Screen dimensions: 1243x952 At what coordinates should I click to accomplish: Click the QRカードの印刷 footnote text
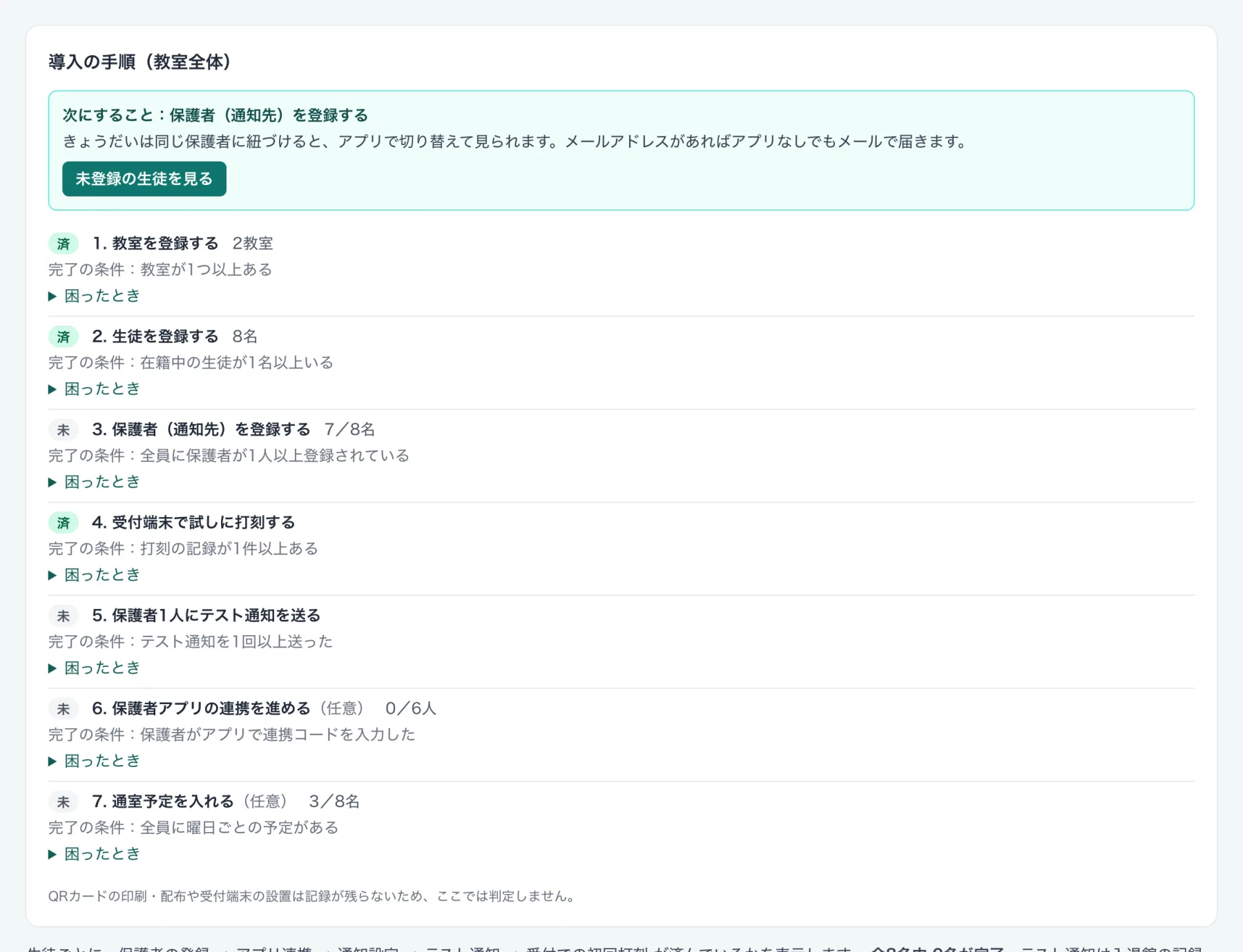point(311,896)
